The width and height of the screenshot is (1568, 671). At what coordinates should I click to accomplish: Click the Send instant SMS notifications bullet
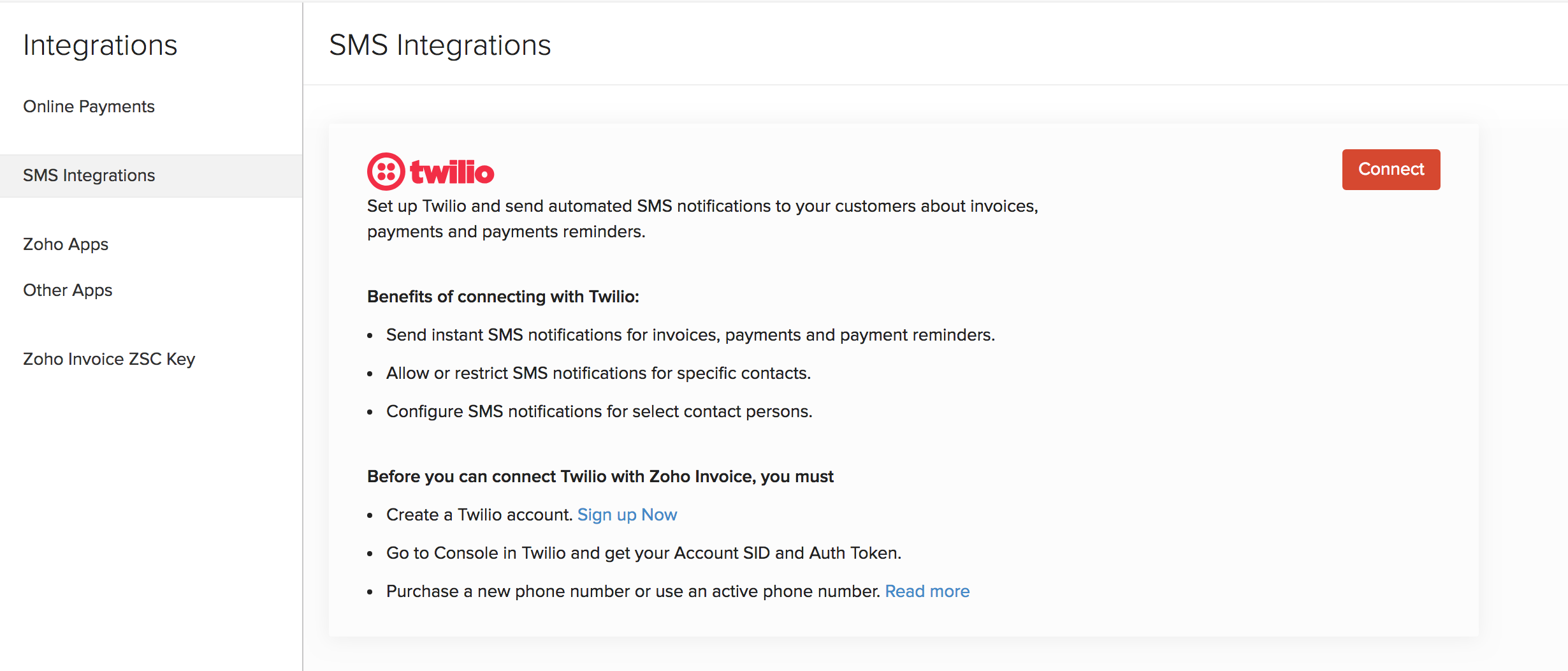690,335
